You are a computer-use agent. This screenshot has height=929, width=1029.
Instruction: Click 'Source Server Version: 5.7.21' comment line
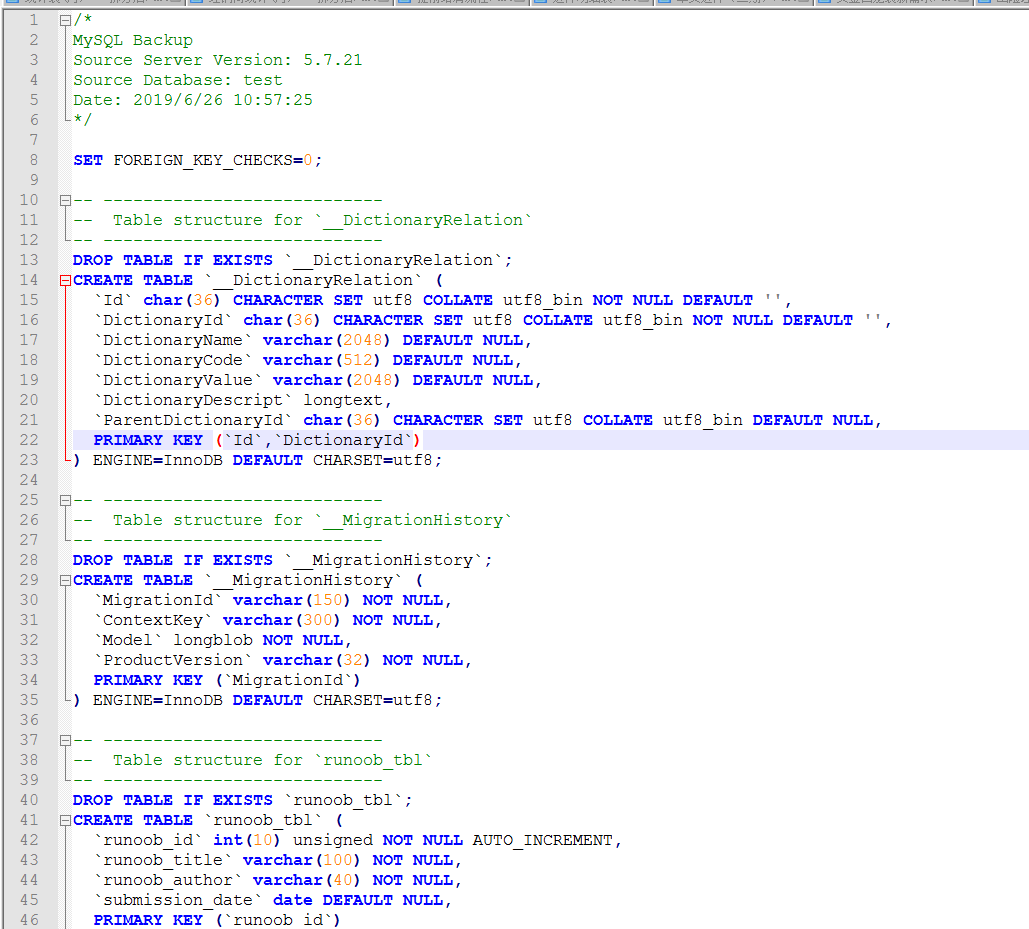(217, 60)
